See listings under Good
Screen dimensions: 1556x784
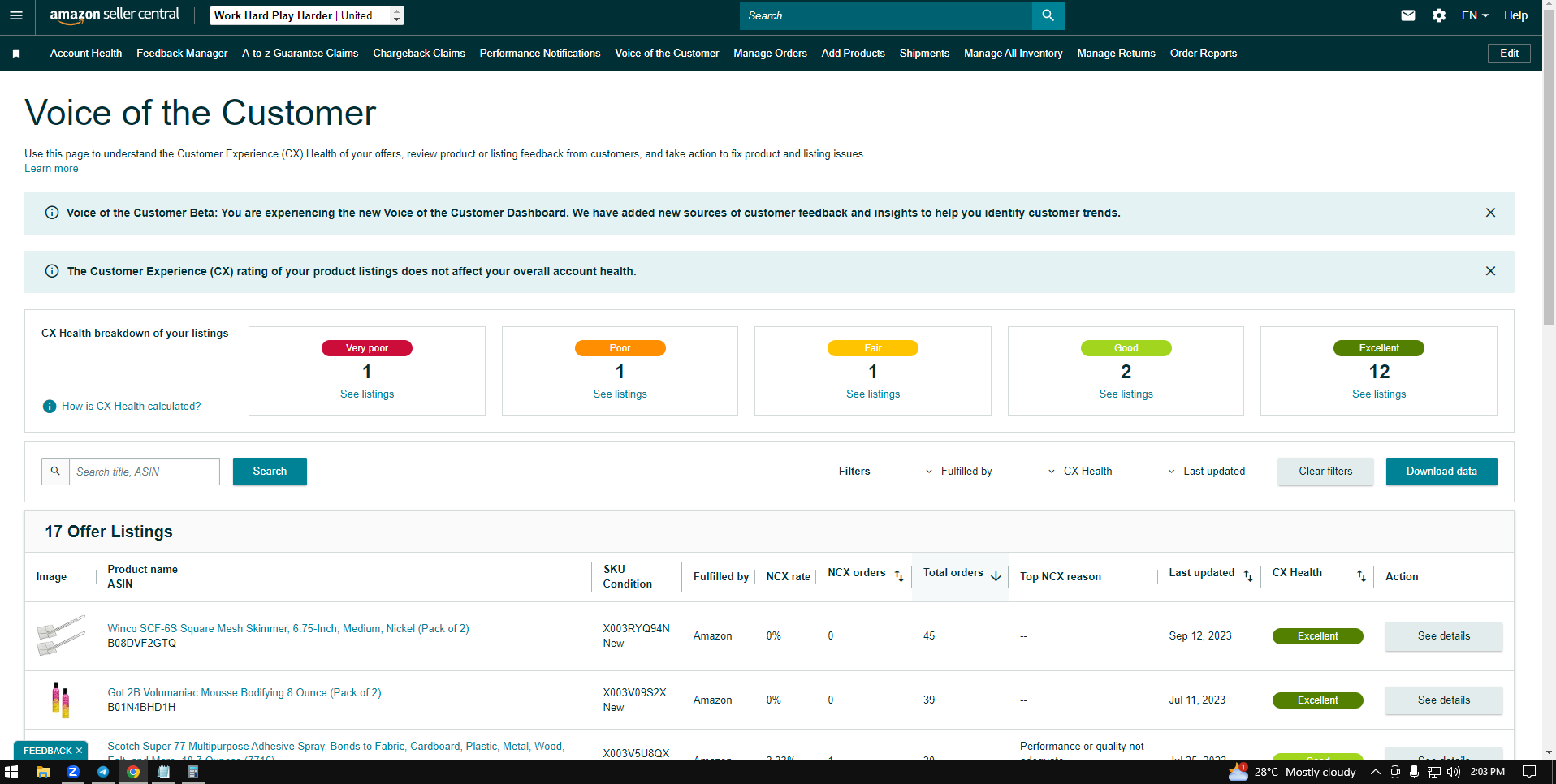tap(1126, 394)
